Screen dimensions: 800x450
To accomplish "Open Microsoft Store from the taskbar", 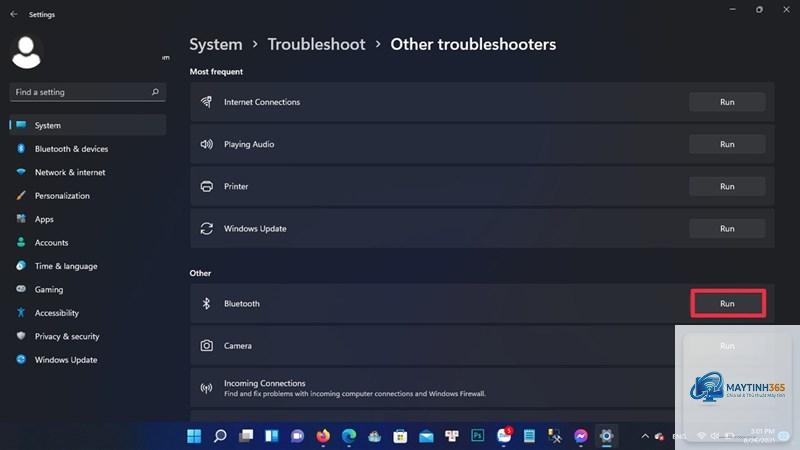I will coord(400,436).
